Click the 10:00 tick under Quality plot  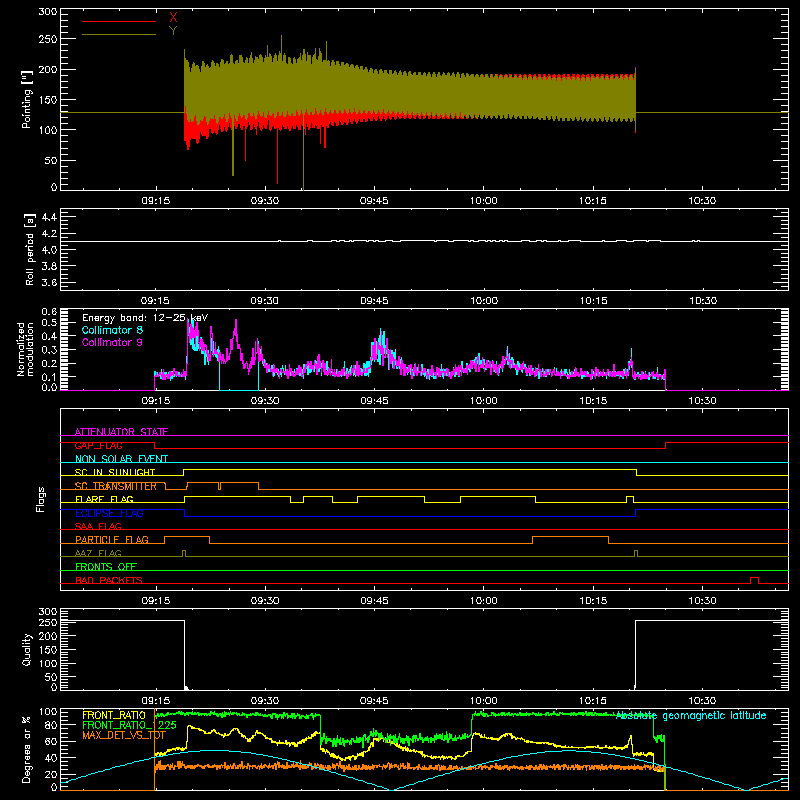click(x=483, y=701)
